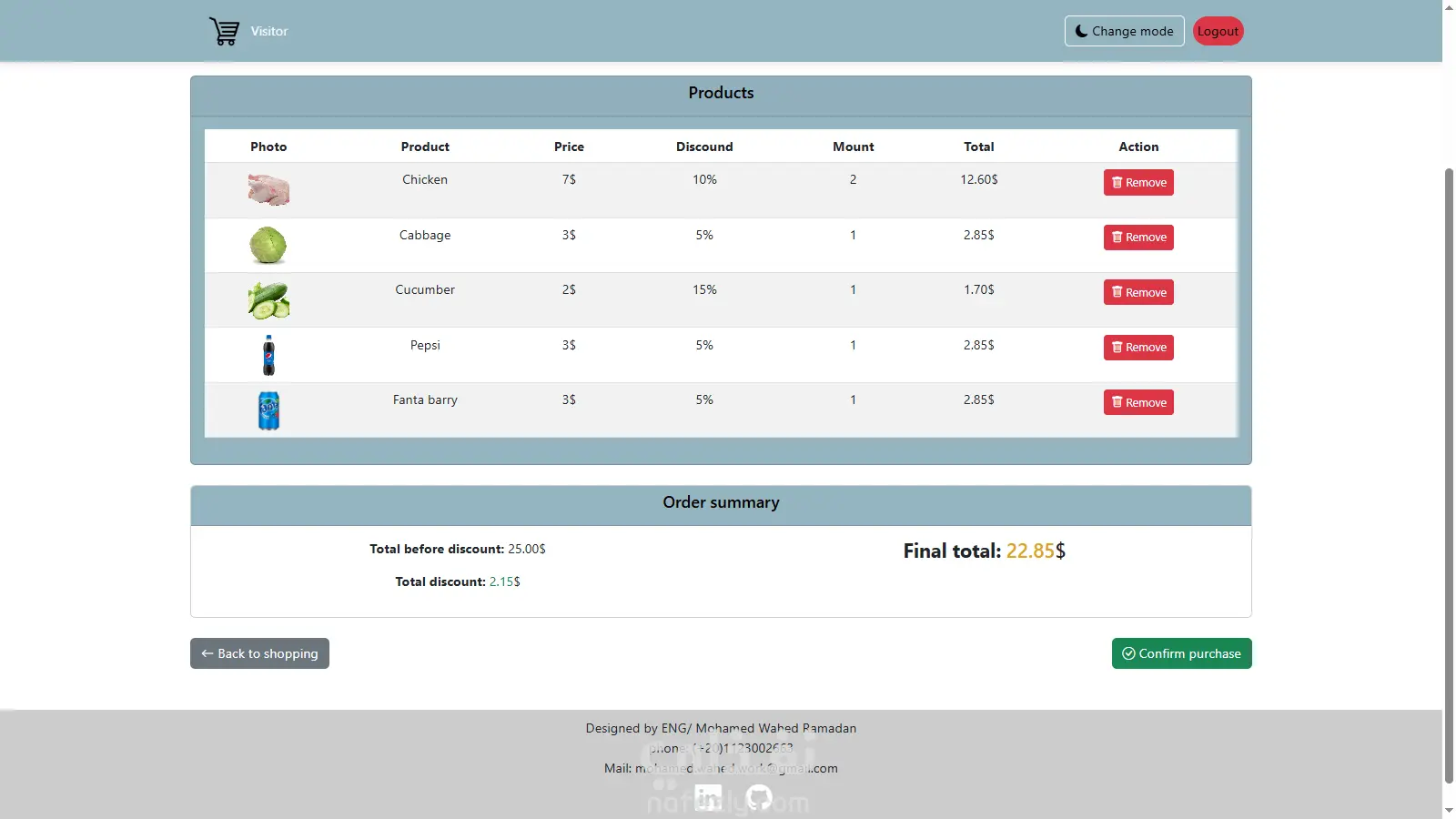Click the Total before discount 25.00$ value
Screen dimensions: 1456x819
(527, 549)
